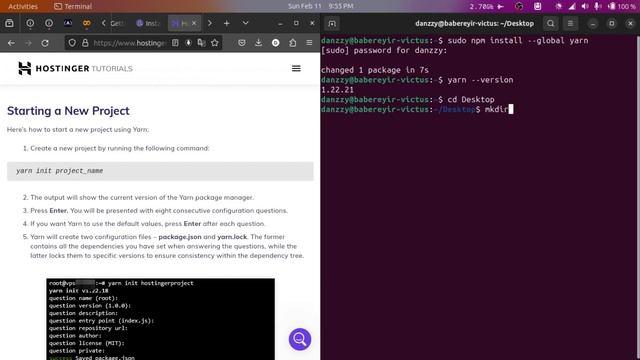Image resolution: width=640 pixels, height=360 pixels.
Task: Click the network speed indicator in top bar
Action: coord(486,7)
